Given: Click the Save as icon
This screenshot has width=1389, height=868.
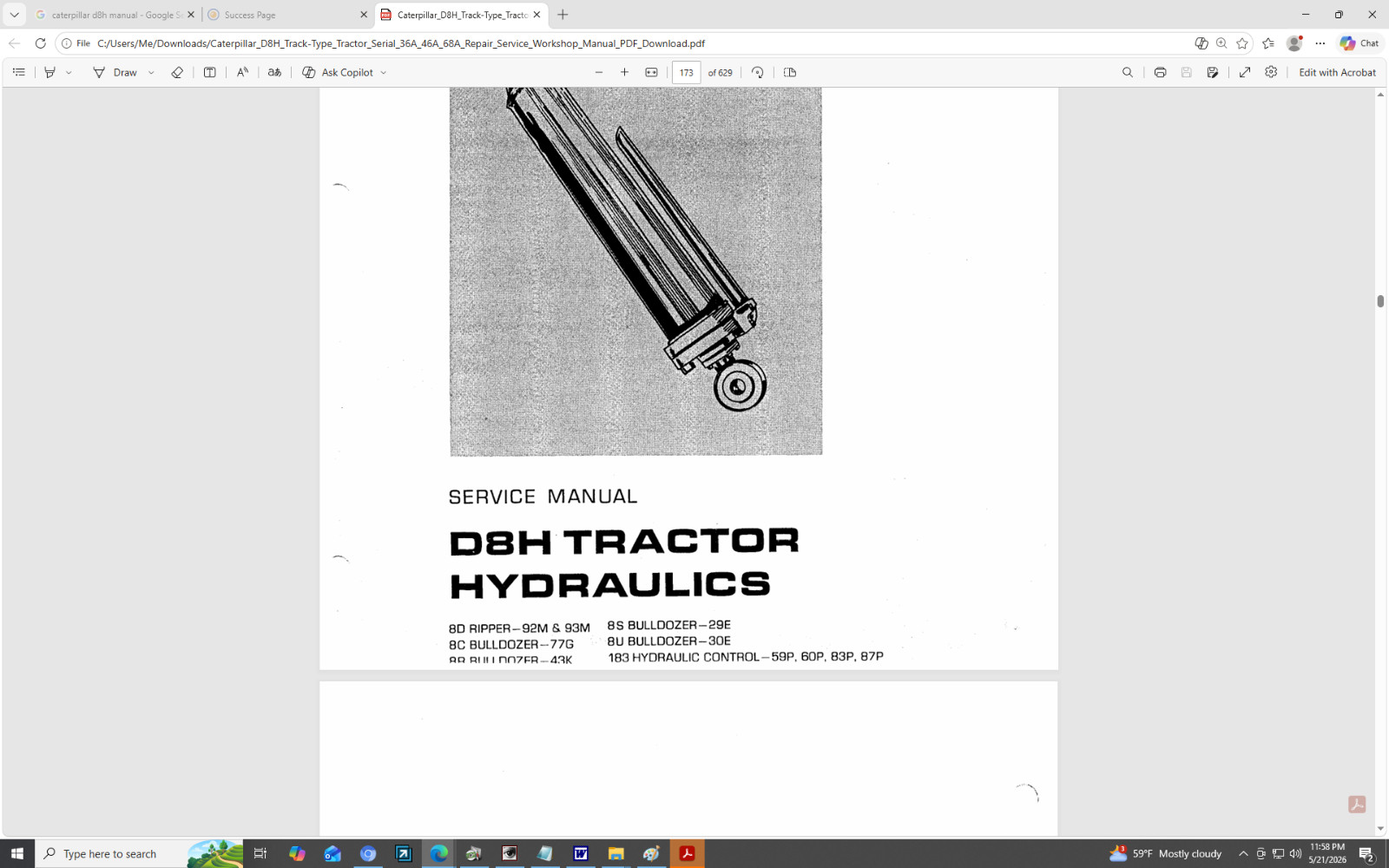Looking at the screenshot, I should click(x=1213, y=73).
